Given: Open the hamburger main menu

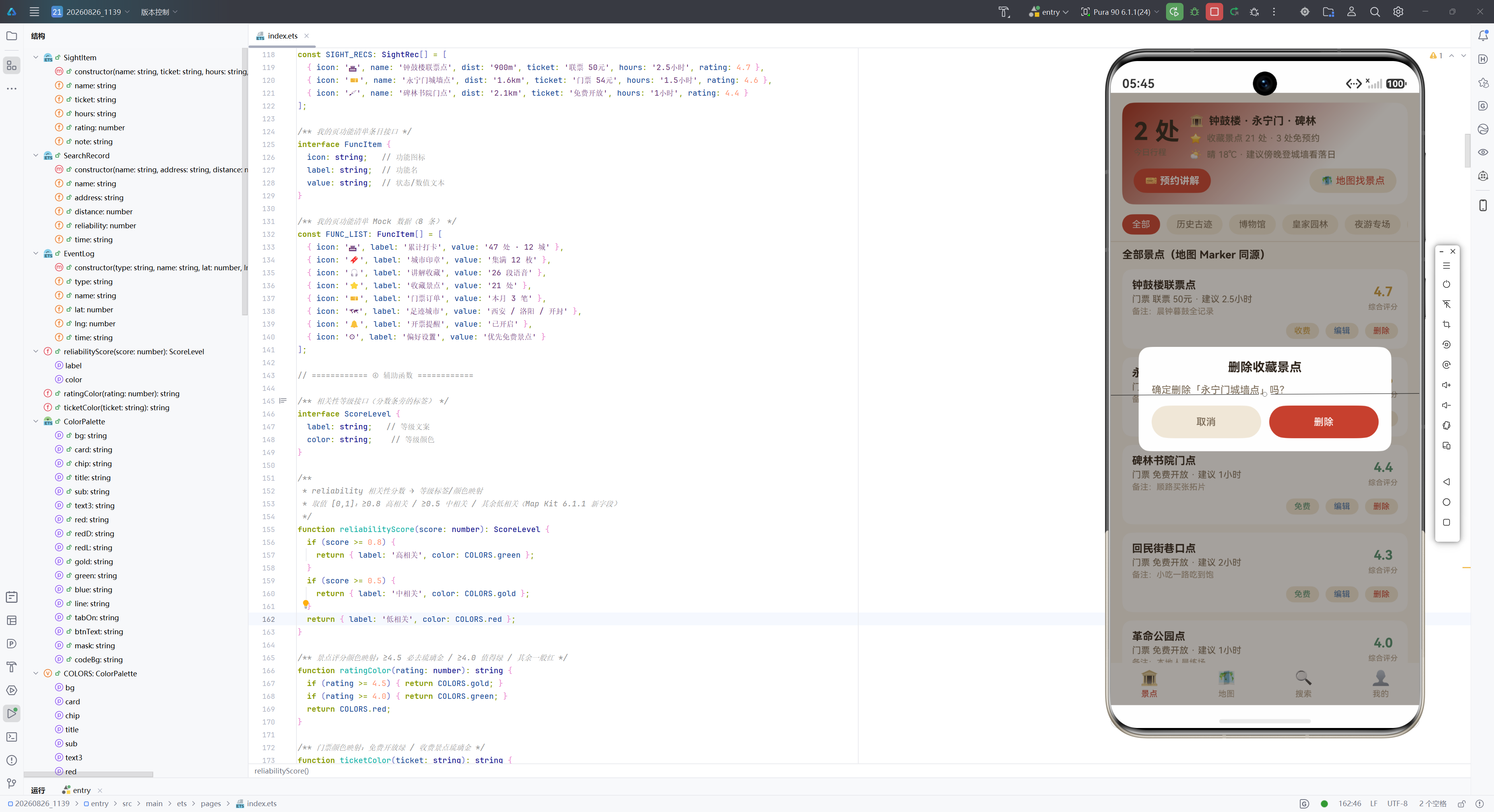Looking at the screenshot, I should coord(34,12).
